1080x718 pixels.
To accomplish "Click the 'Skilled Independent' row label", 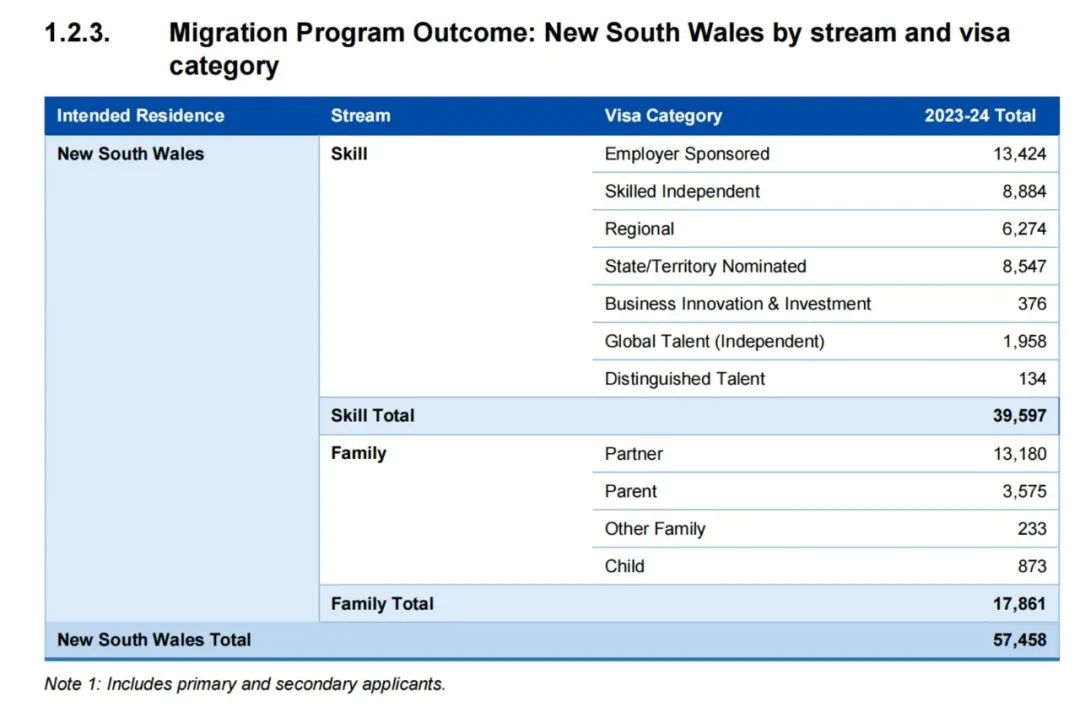I will [x=682, y=191].
